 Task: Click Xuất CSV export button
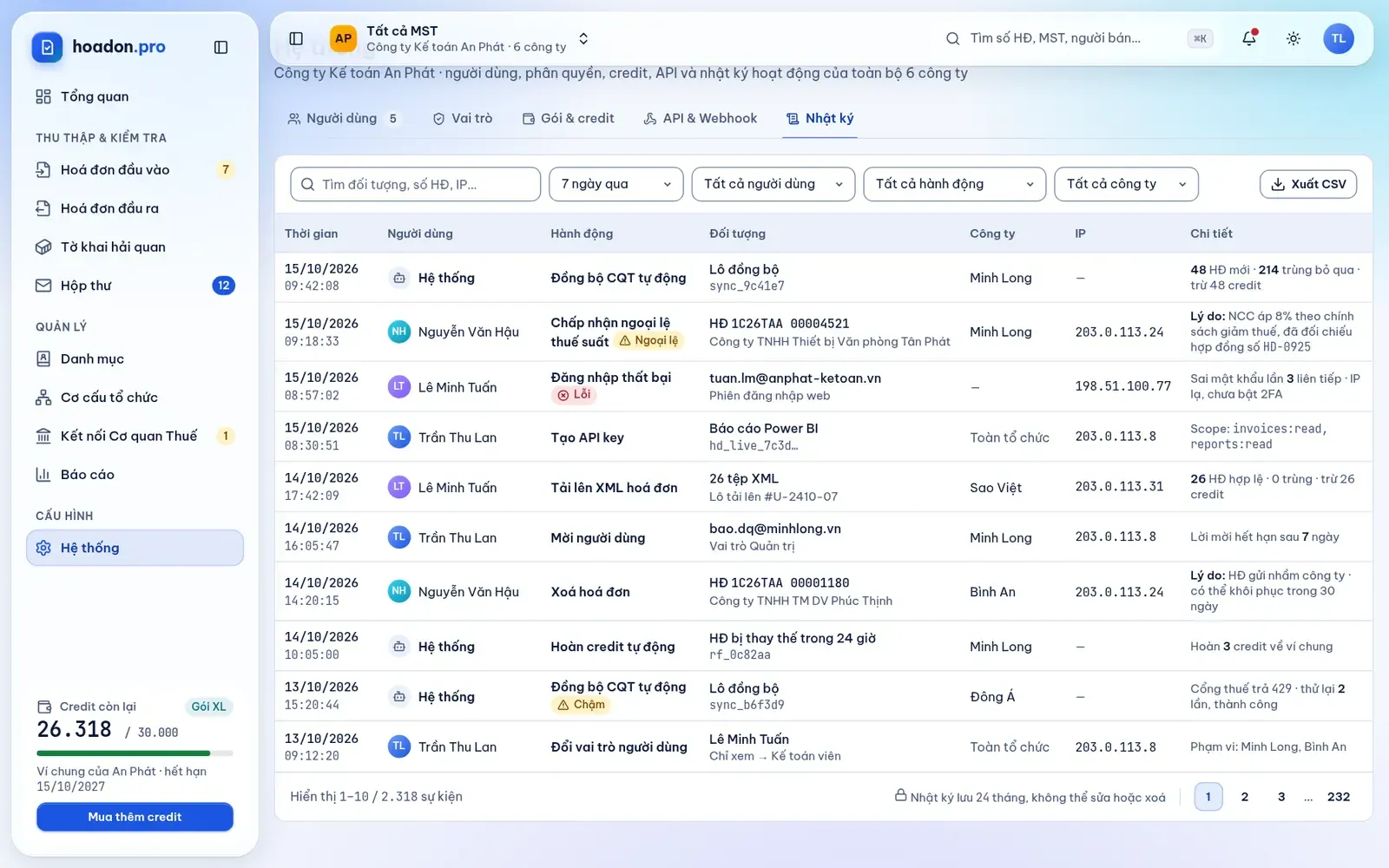pos(1308,184)
